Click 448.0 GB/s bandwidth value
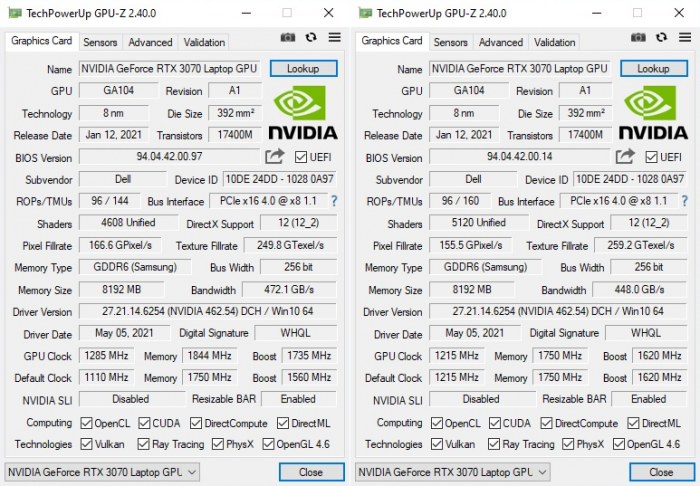Screen dimensions: 700x486 click(640, 290)
